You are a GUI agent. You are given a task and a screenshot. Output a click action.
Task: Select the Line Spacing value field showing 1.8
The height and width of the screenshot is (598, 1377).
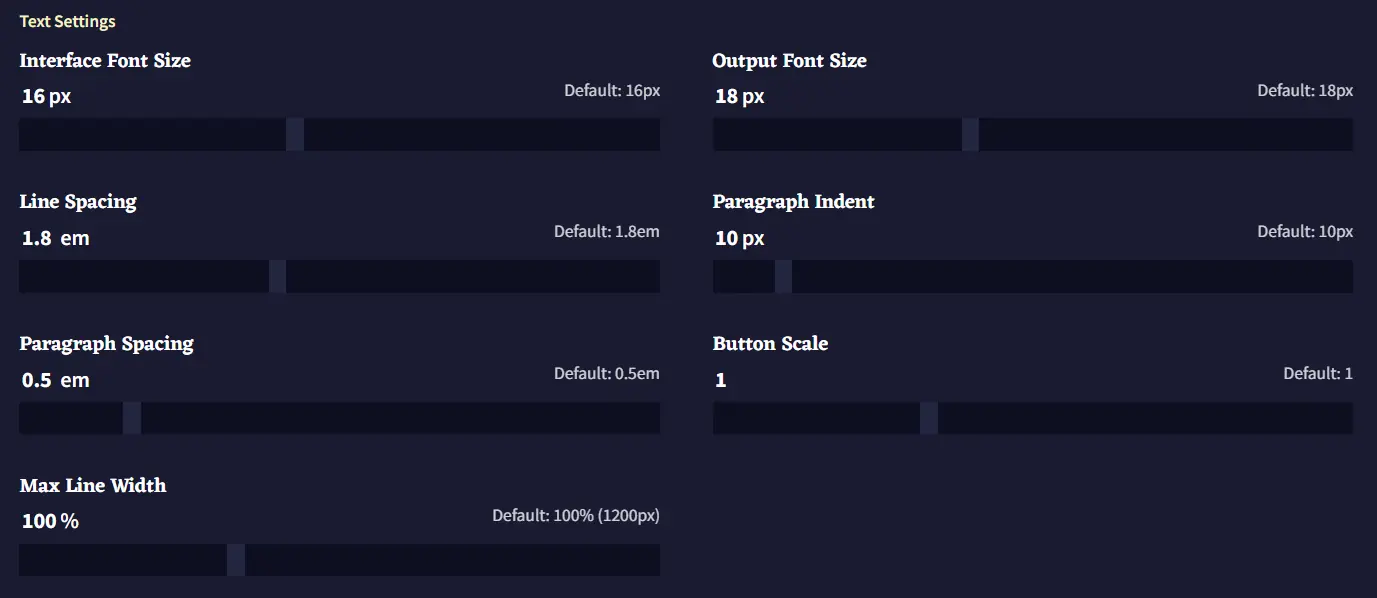coord(37,239)
